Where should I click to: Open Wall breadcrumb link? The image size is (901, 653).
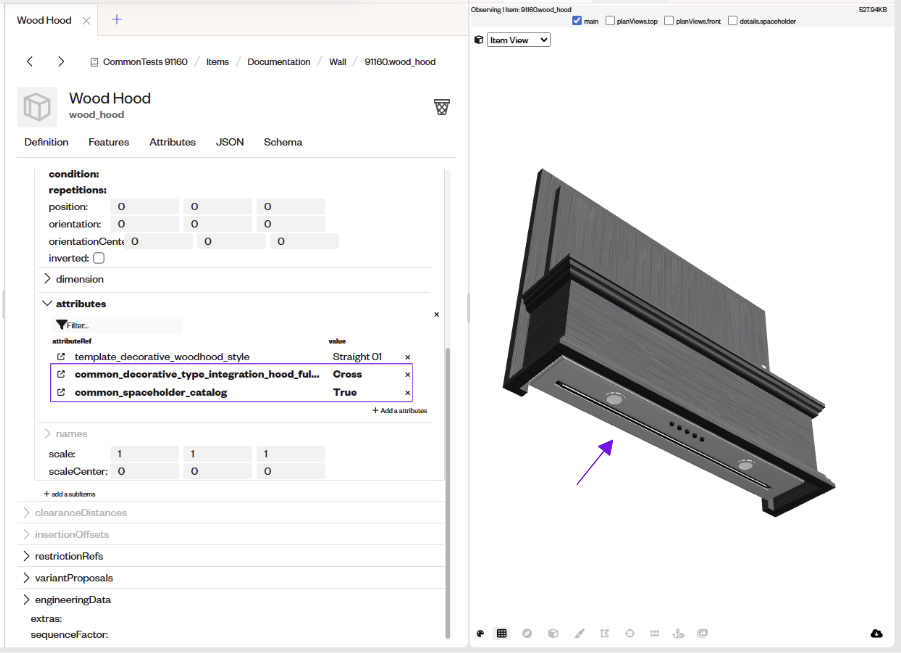tap(338, 62)
